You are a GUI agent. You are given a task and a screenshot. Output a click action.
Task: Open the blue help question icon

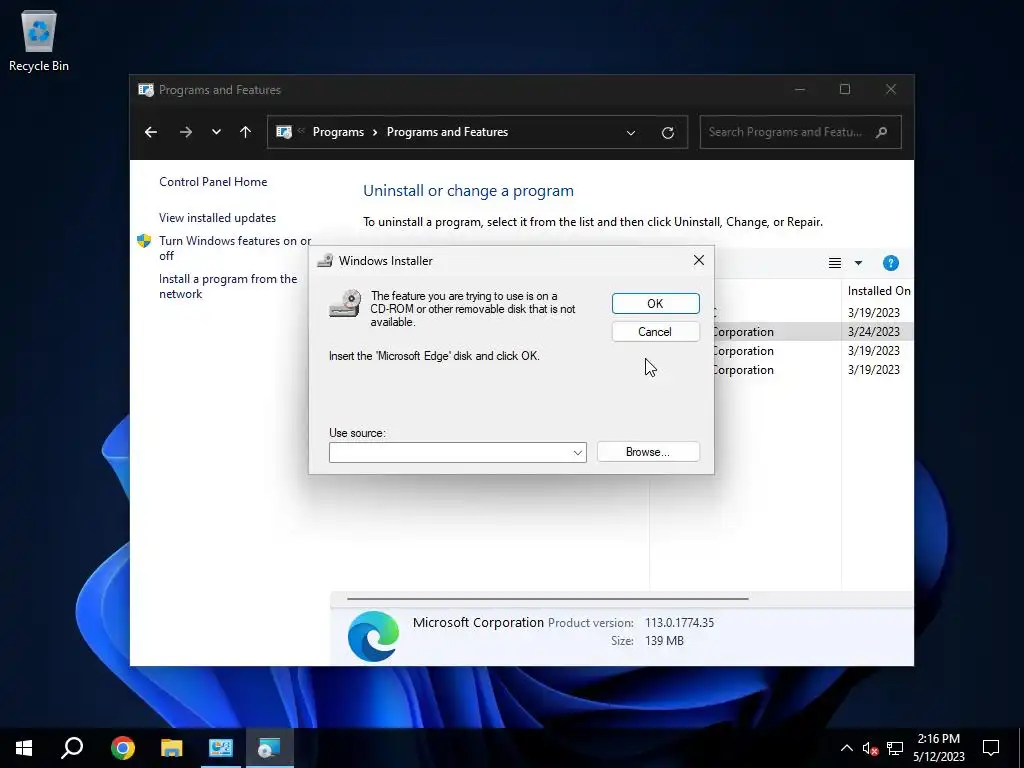[890, 263]
